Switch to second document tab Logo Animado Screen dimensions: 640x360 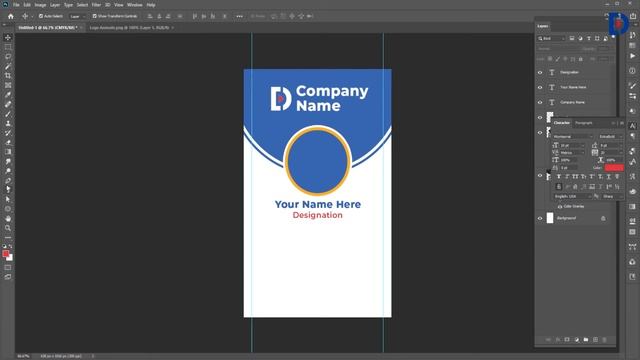[130, 28]
